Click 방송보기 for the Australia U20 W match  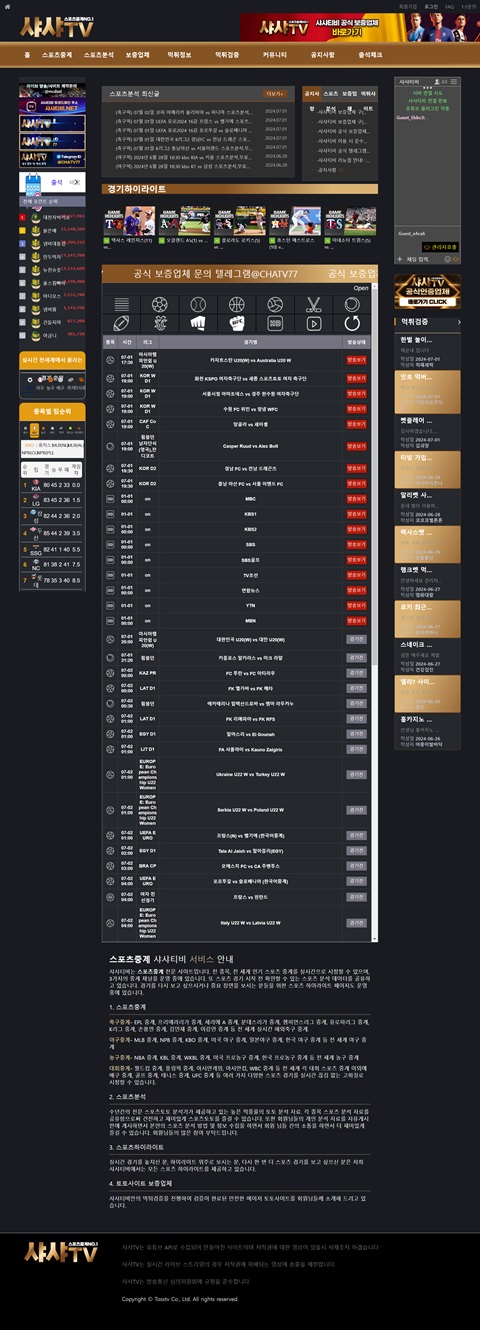357,361
